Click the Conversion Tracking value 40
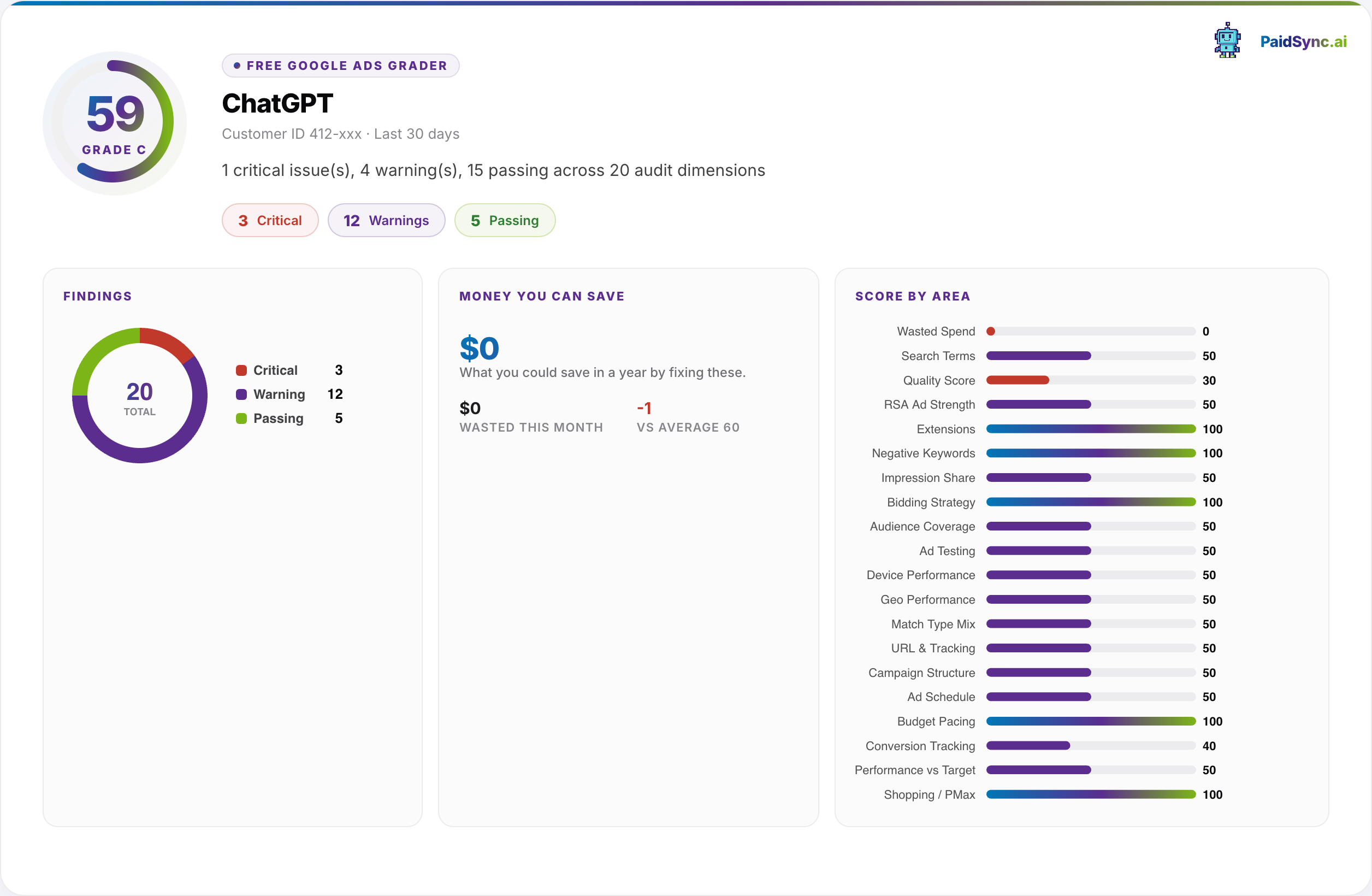The width and height of the screenshot is (1372, 896). (1209, 746)
